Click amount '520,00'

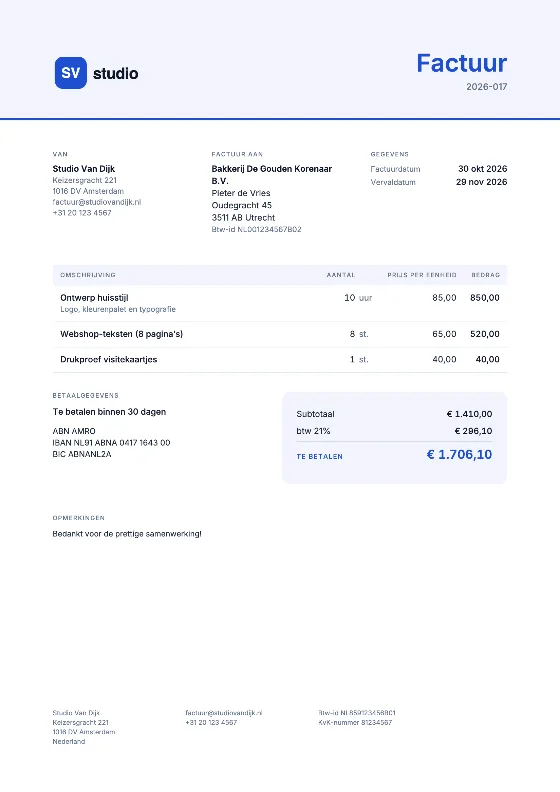click(x=485, y=334)
